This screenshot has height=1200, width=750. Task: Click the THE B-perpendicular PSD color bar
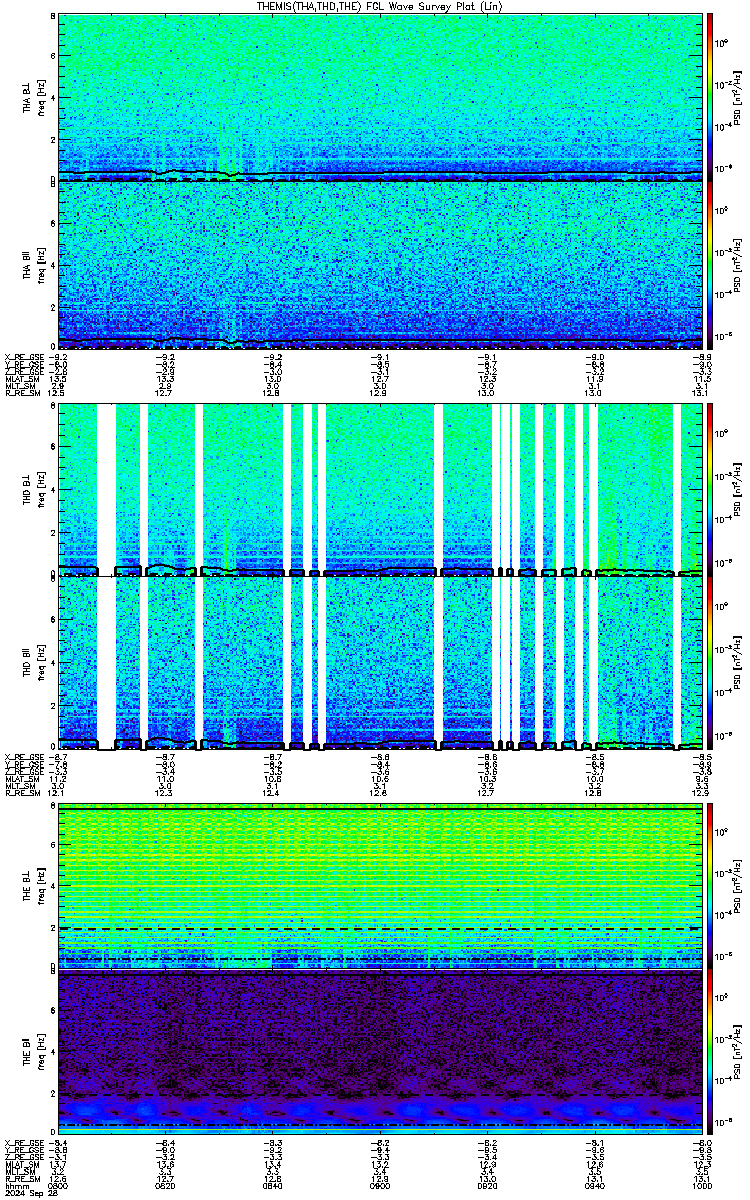(x=710, y=885)
